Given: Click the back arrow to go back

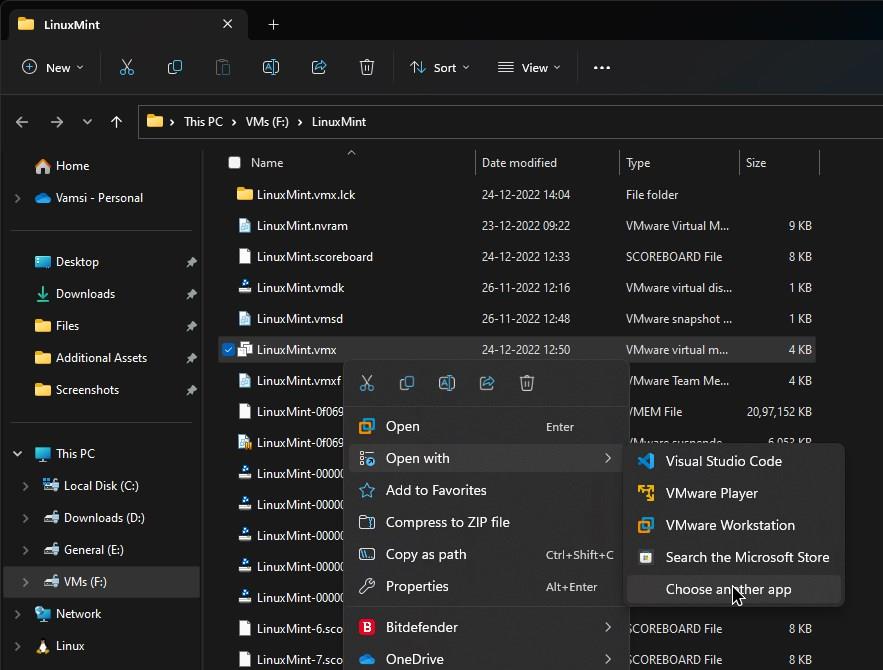Looking at the screenshot, I should [22, 121].
